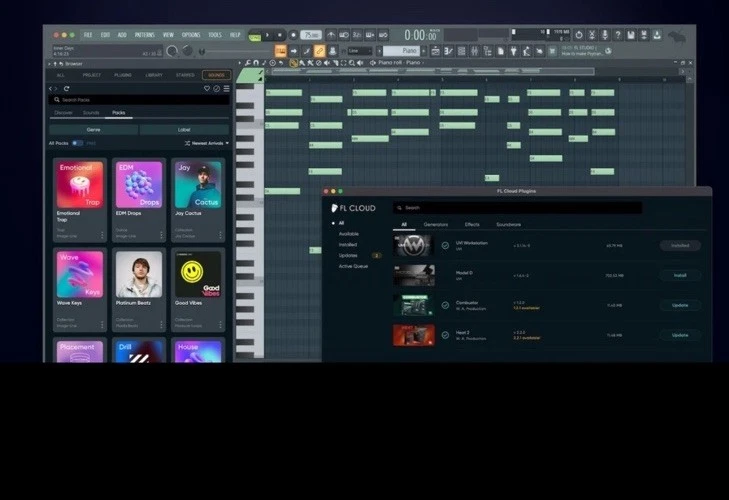
Task: Select the Library tab in Browser
Action: pyautogui.click(x=154, y=75)
